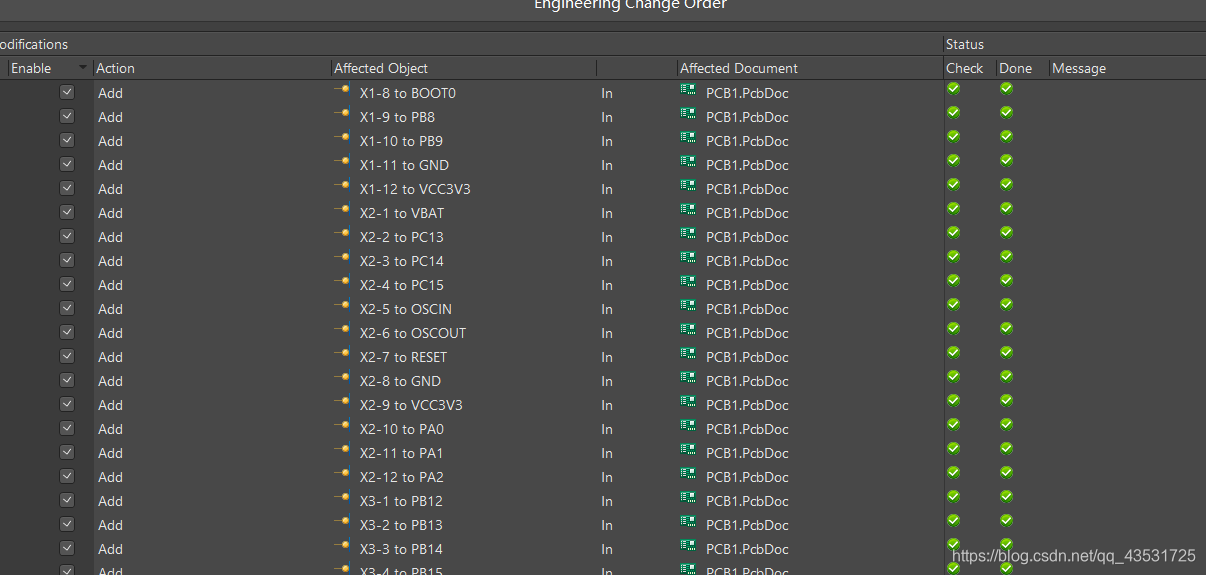Click the PCB document icon in the X2-7 to RESET row

pos(688,353)
